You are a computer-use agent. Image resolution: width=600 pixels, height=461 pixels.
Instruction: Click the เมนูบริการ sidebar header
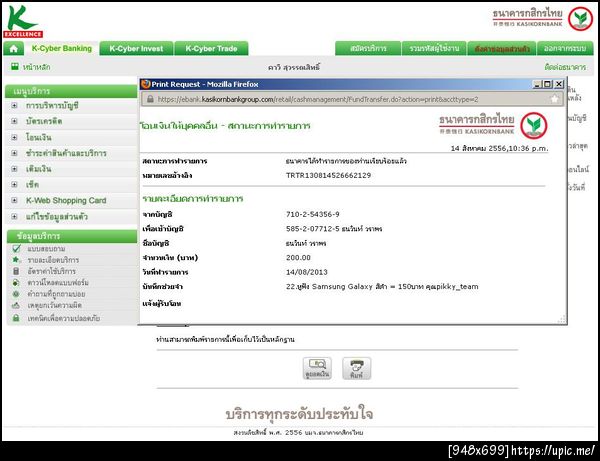pyautogui.click(x=71, y=91)
